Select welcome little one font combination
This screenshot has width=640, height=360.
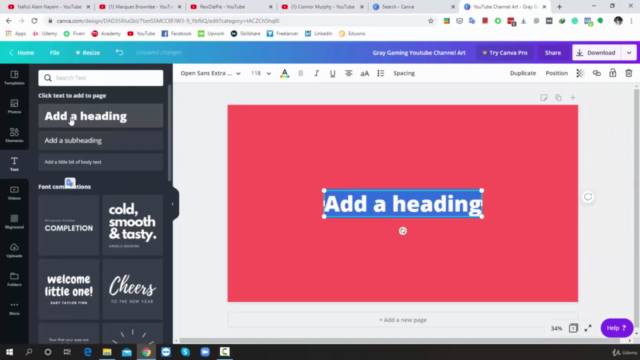click(x=69, y=289)
